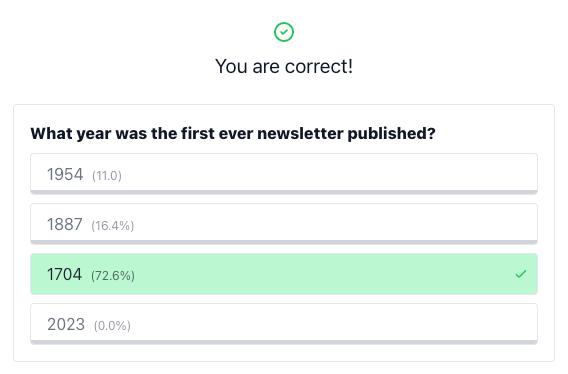Click the "2023" year text
The width and height of the screenshot is (568, 374).
pyautogui.click(x=66, y=324)
